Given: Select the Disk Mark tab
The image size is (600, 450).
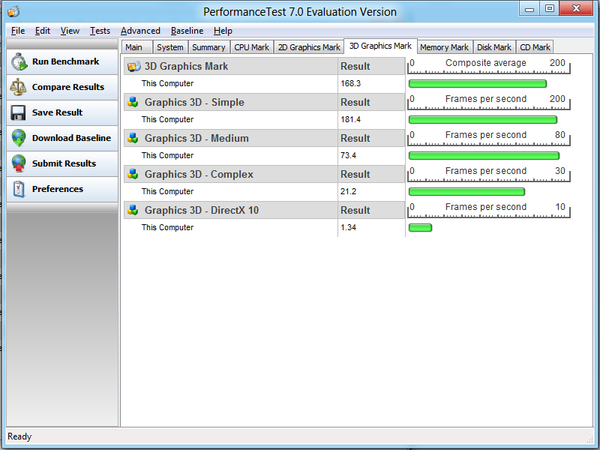Looking at the screenshot, I should (494, 47).
